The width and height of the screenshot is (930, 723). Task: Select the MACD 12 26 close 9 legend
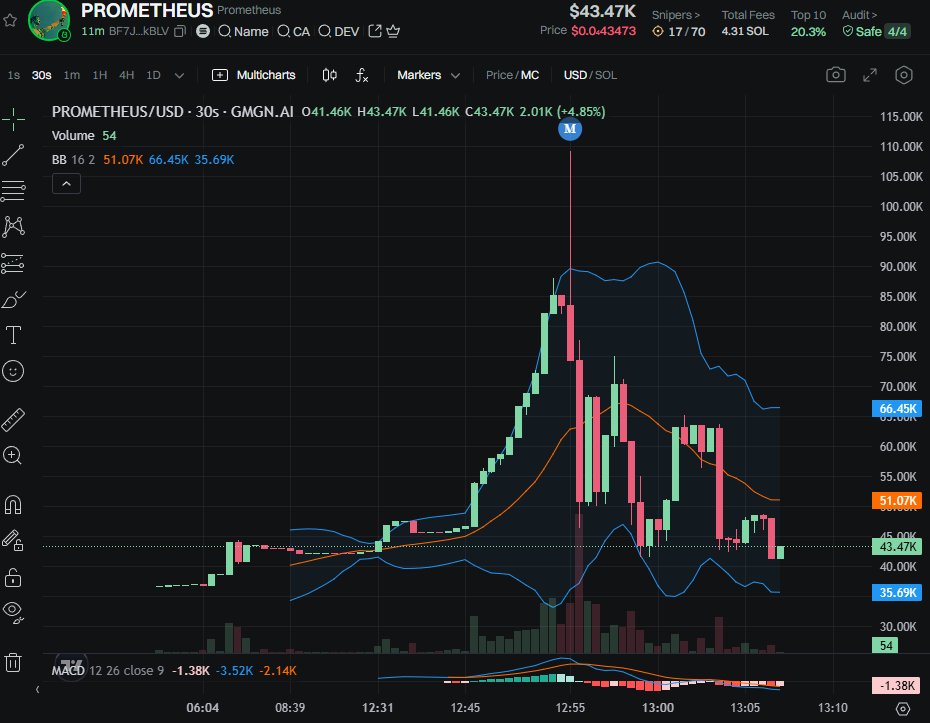click(x=108, y=671)
